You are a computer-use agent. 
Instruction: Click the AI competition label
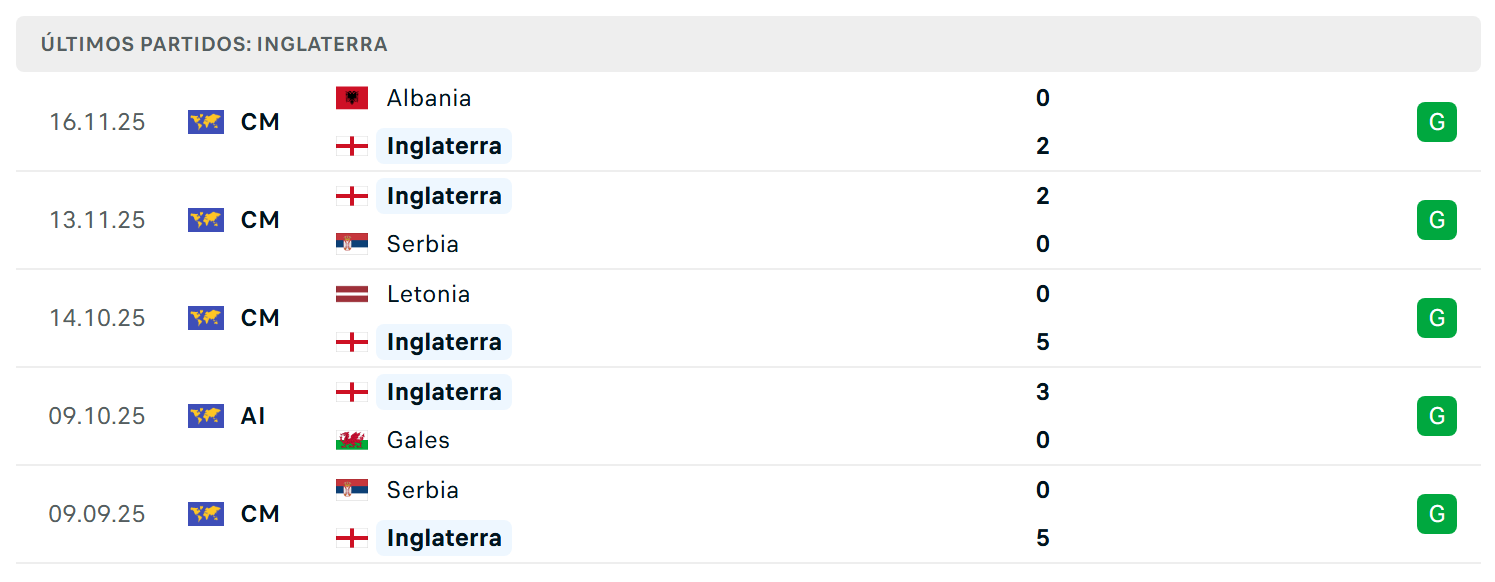253,416
